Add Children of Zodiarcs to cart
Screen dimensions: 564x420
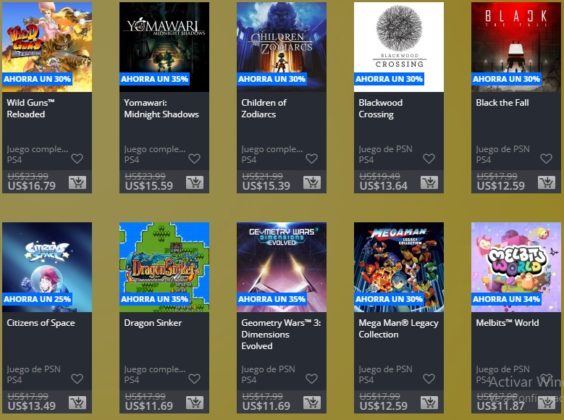pyautogui.click(x=312, y=183)
